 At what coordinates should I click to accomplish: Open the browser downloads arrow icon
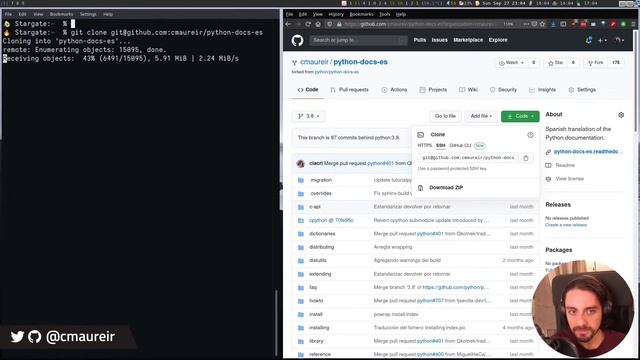pos(553,24)
